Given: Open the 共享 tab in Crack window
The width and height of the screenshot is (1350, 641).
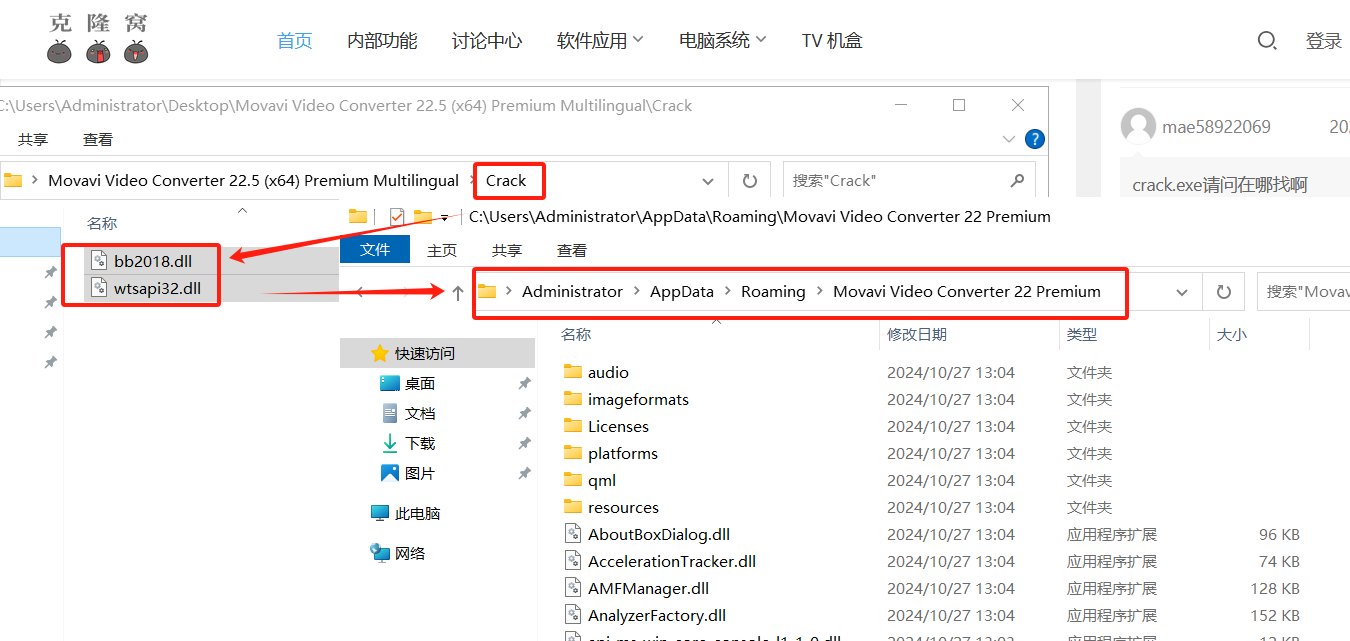Looking at the screenshot, I should point(33,140).
